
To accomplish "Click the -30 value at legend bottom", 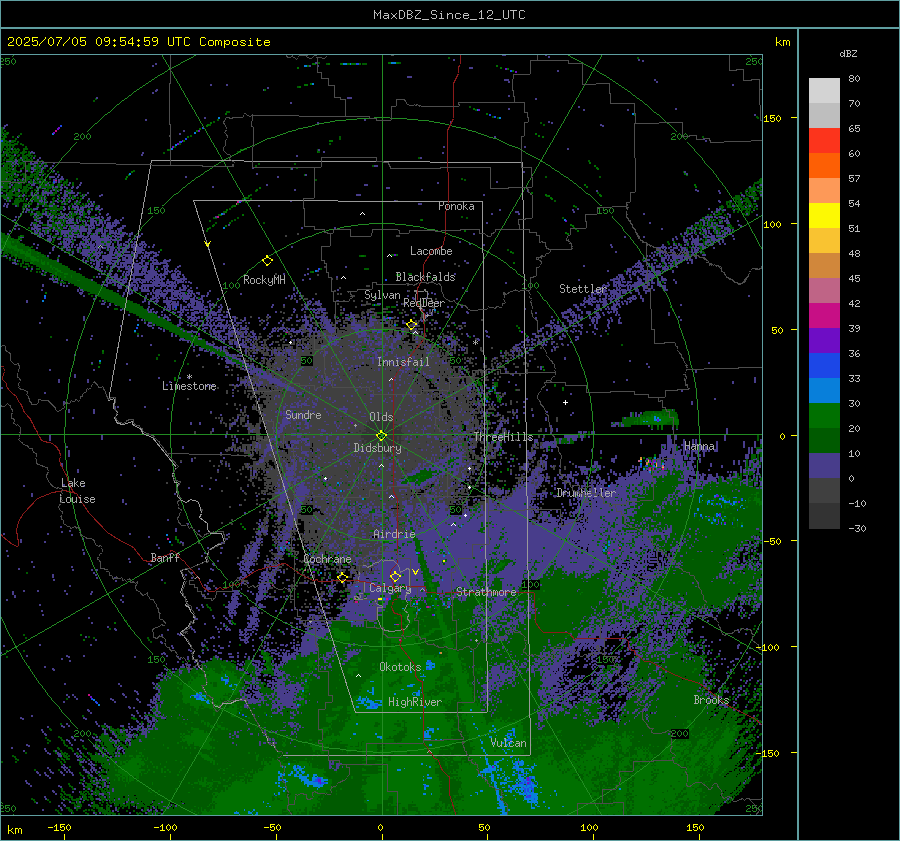I will tap(858, 528).
